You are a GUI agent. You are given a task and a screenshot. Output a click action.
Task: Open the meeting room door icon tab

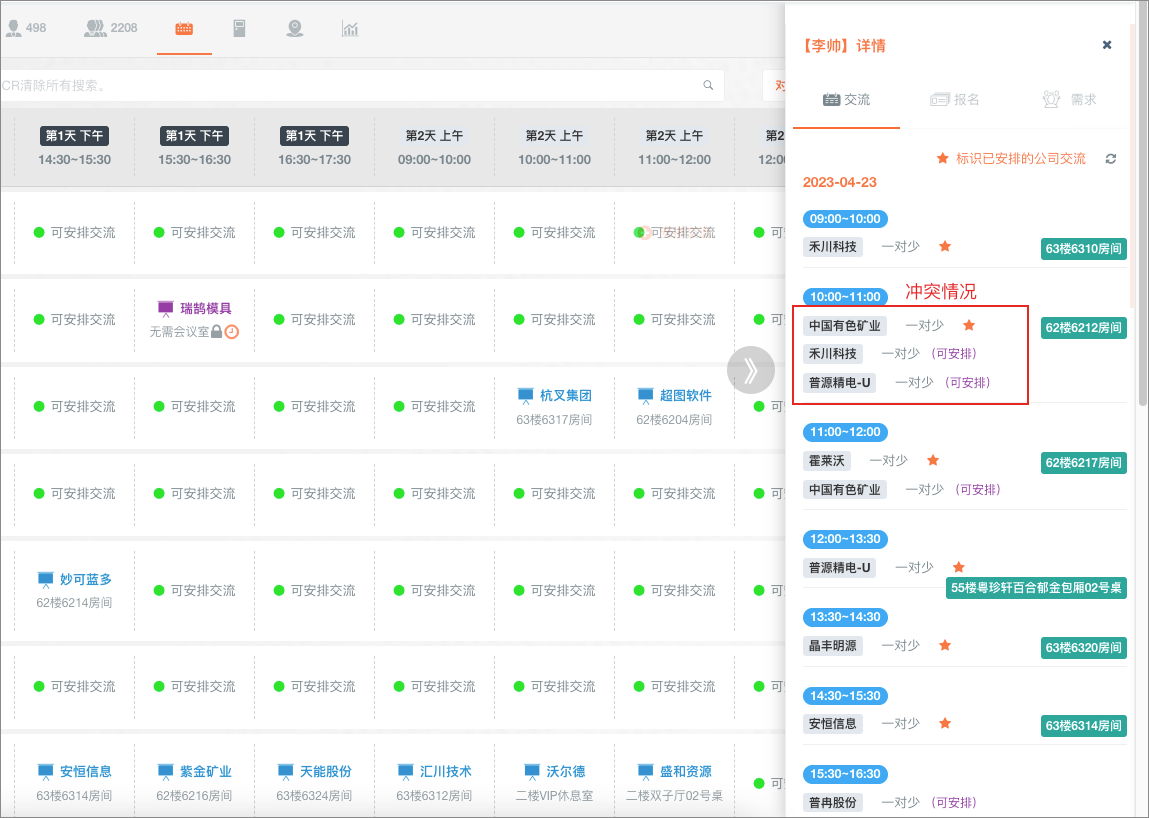(x=239, y=29)
